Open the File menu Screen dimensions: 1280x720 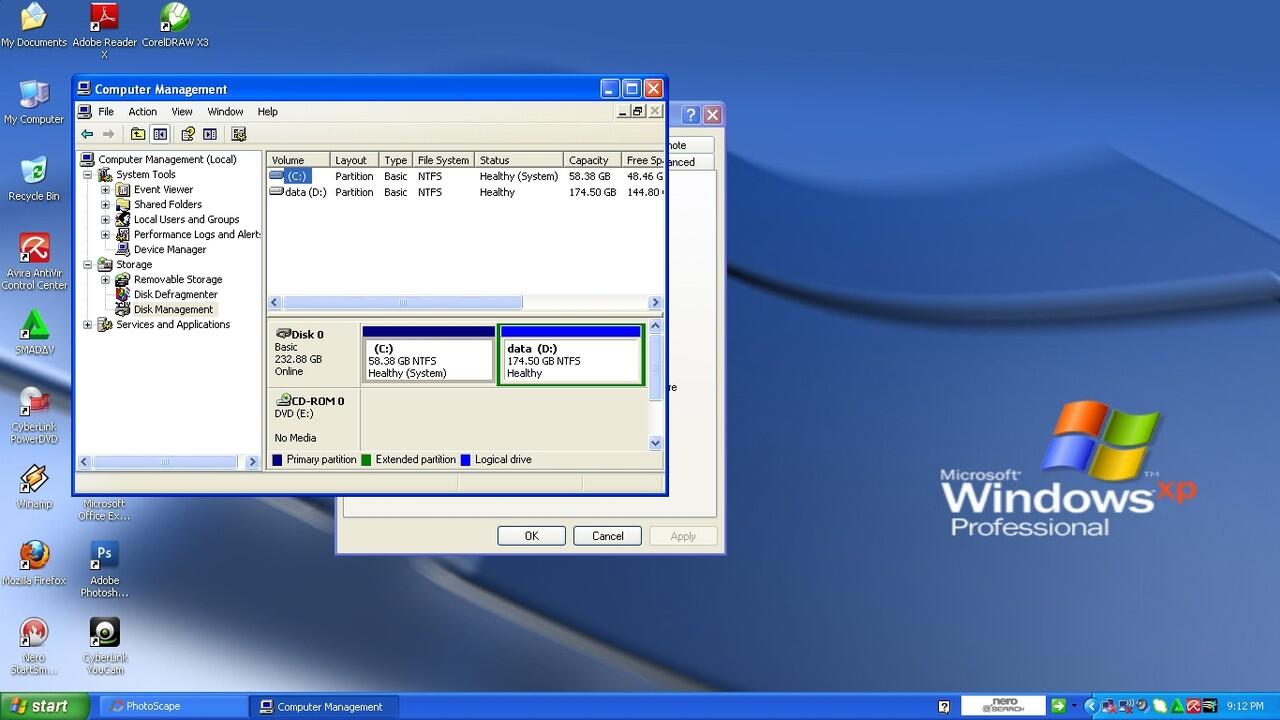point(106,112)
